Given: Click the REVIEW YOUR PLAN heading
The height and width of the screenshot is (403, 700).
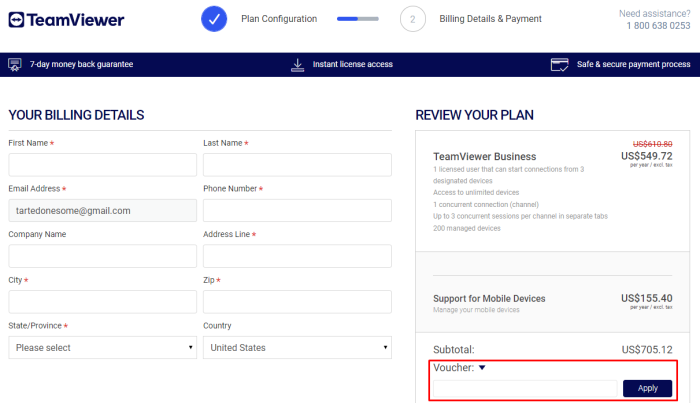Looking at the screenshot, I should click(x=475, y=115).
